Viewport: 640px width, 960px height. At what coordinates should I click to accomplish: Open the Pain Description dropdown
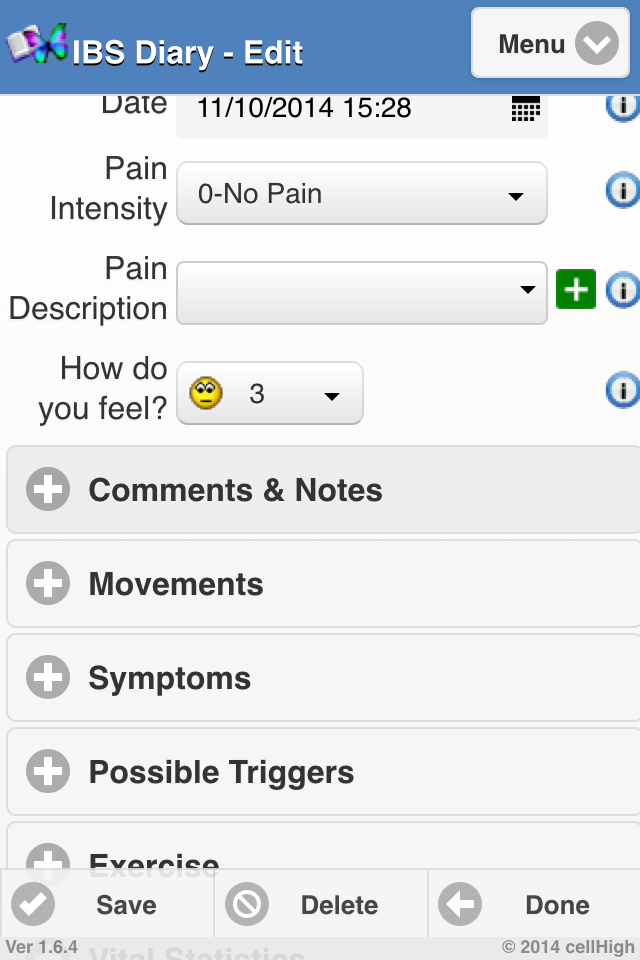coord(362,292)
